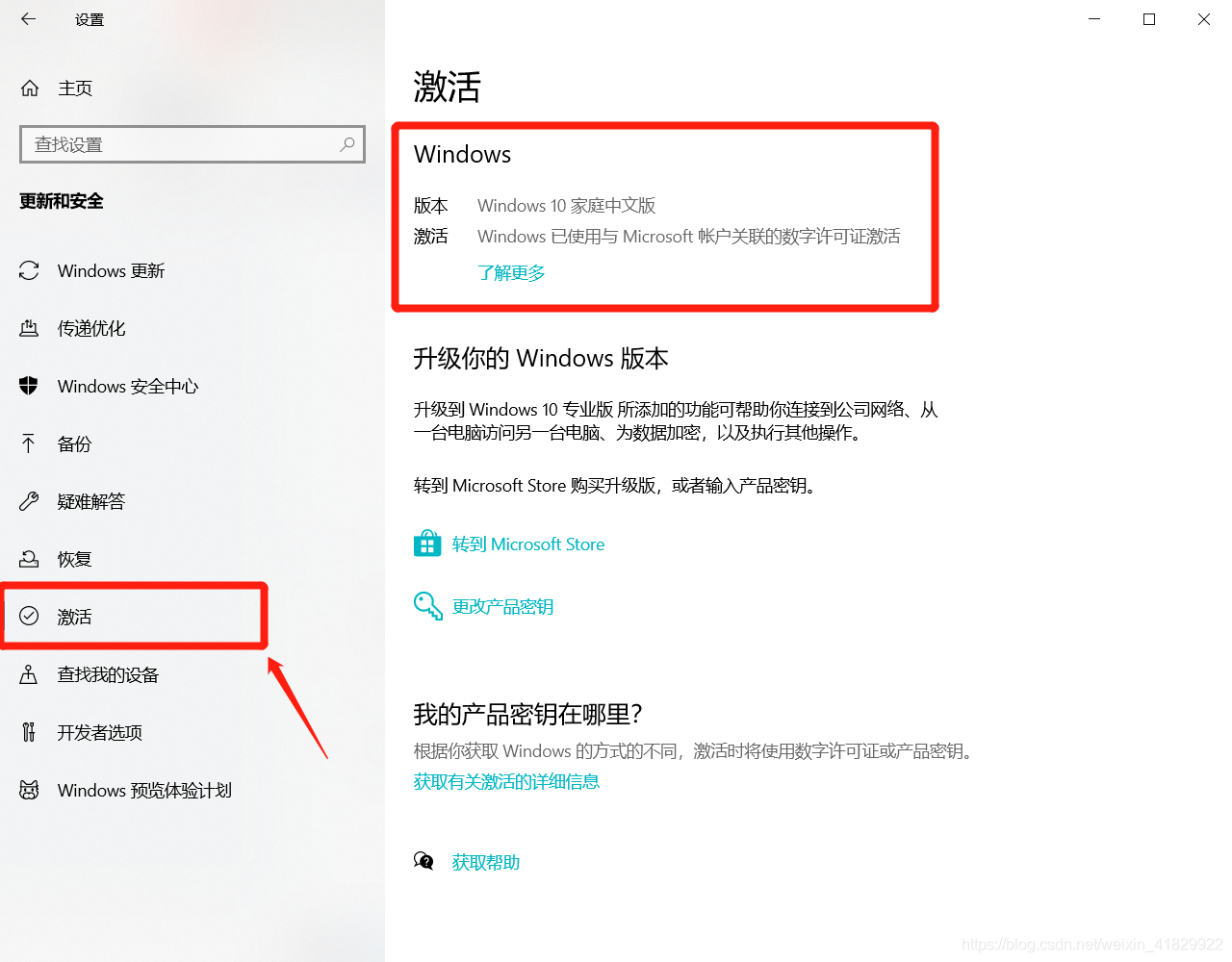1232x962 pixels.
Task: Click the 备份 upload arrow icon
Action: click(x=29, y=443)
